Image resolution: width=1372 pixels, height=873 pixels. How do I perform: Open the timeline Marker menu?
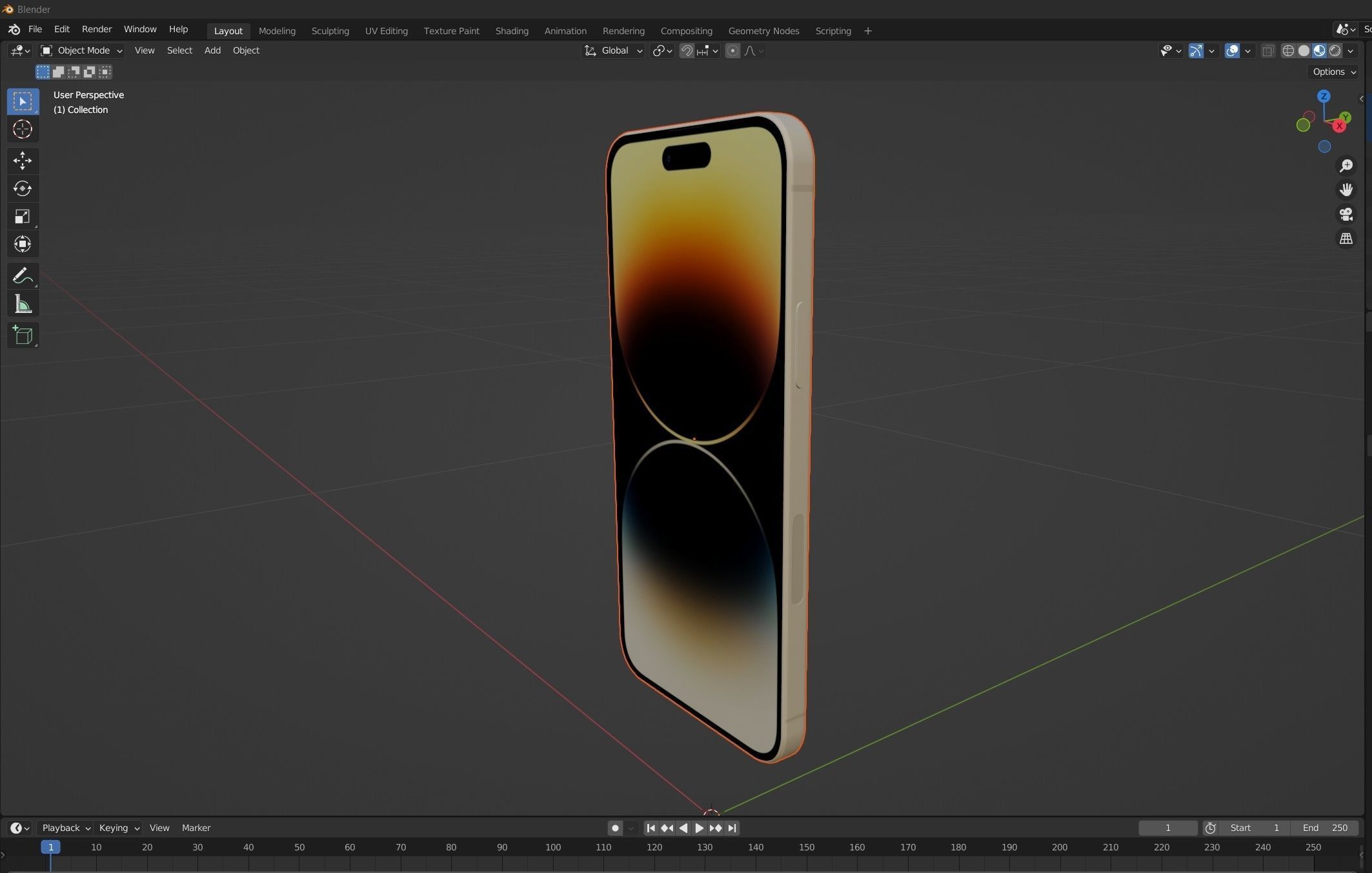pos(196,828)
